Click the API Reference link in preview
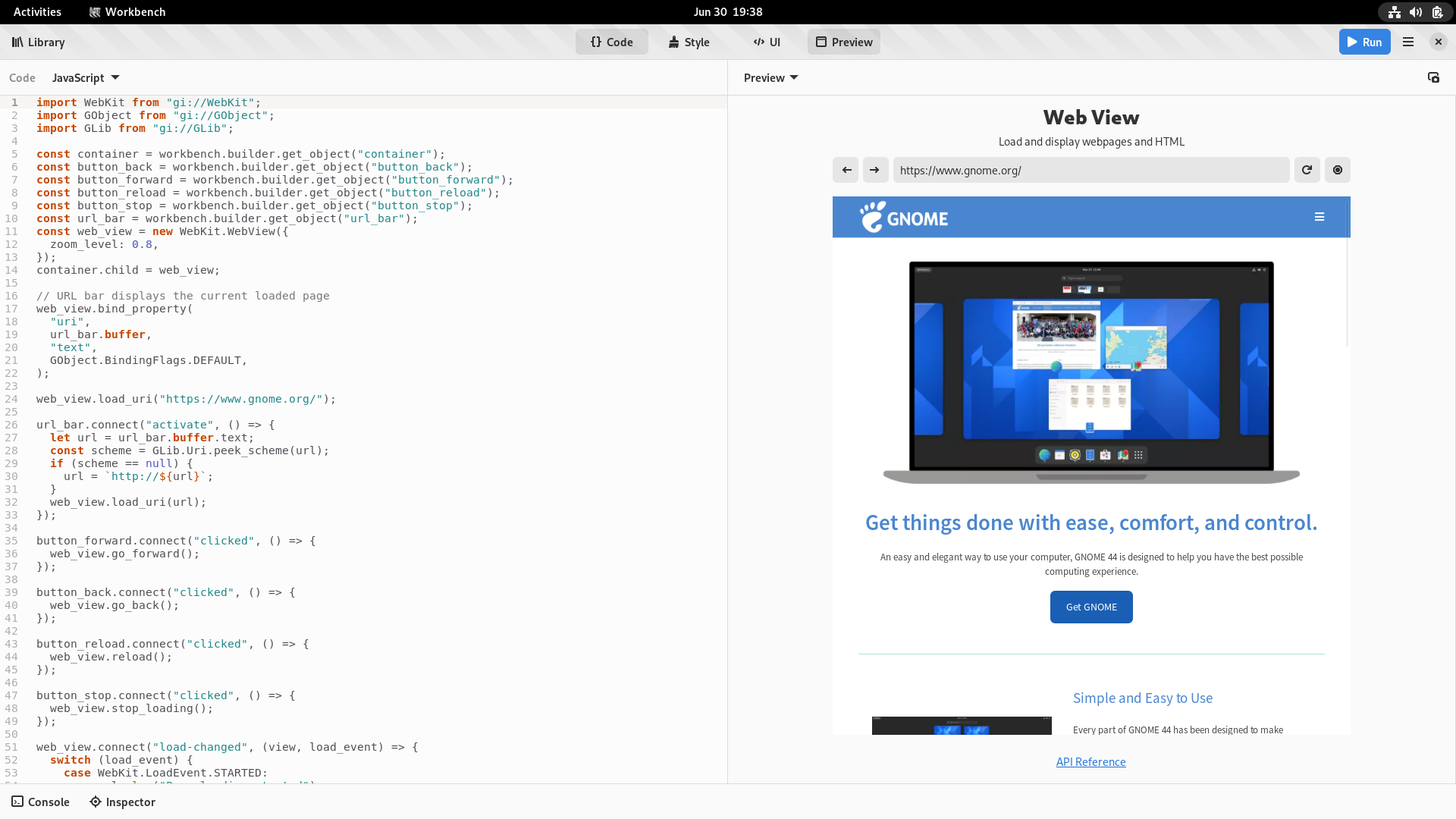The width and height of the screenshot is (1456, 819). tap(1091, 761)
